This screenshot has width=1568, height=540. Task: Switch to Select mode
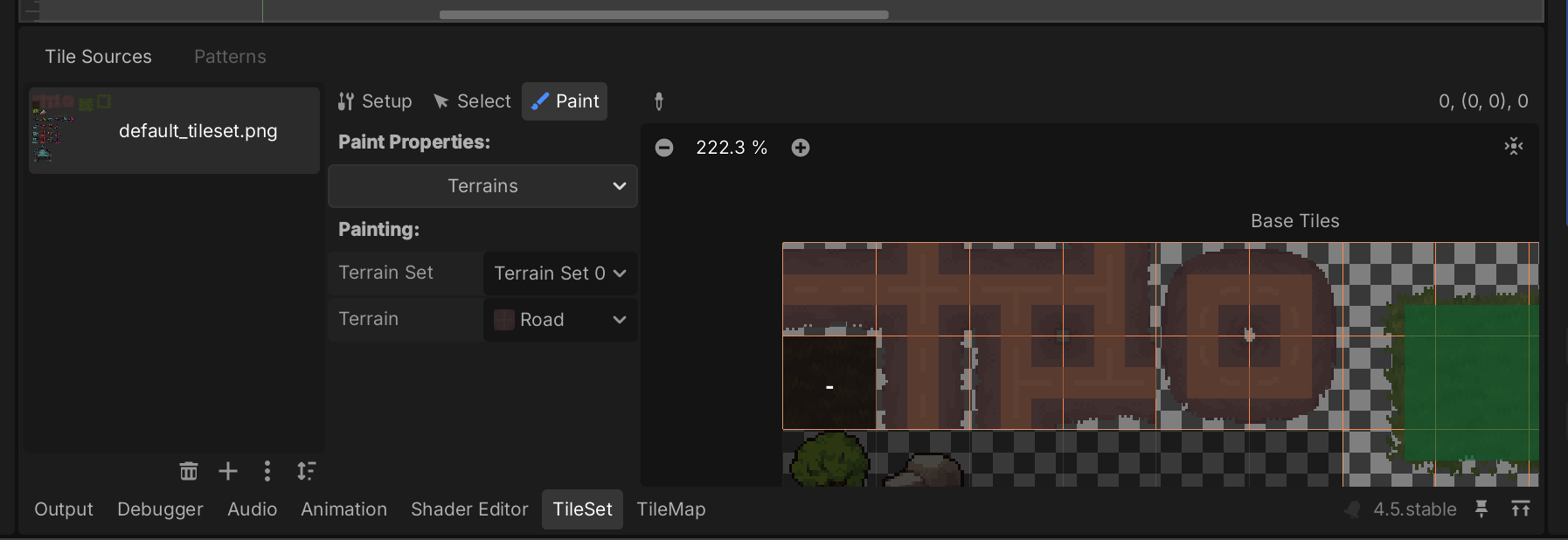pyautogui.click(x=472, y=101)
